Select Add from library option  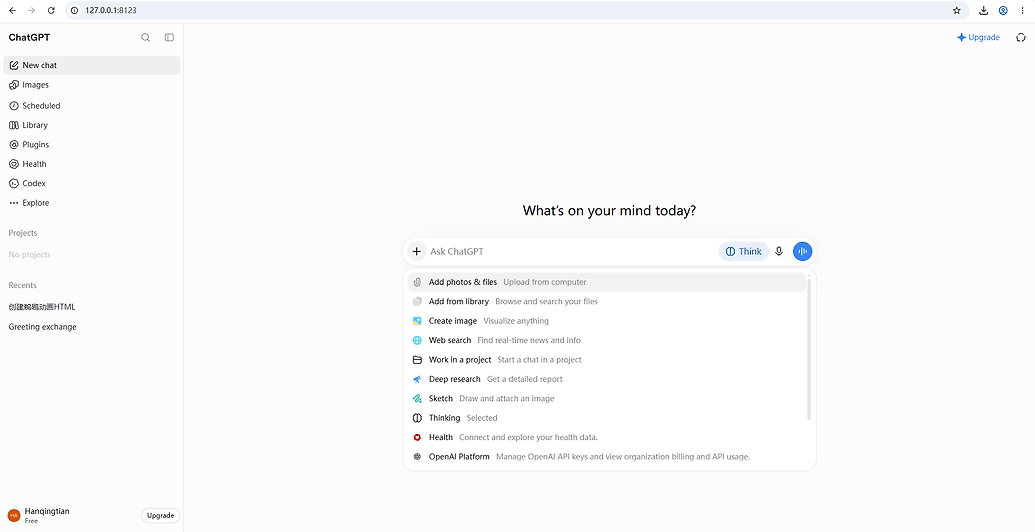click(607, 302)
